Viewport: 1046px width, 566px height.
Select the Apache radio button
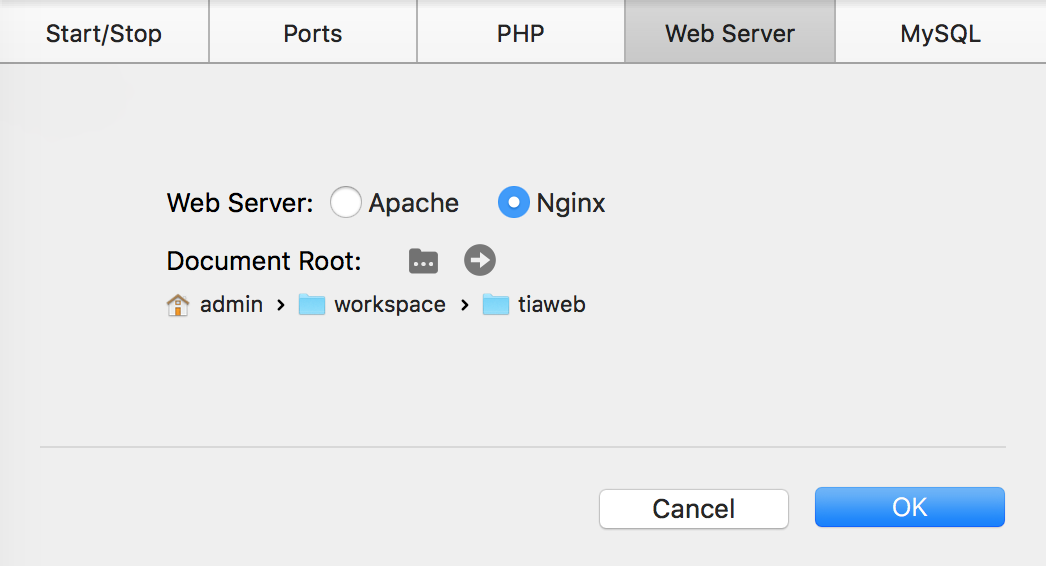point(346,202)
